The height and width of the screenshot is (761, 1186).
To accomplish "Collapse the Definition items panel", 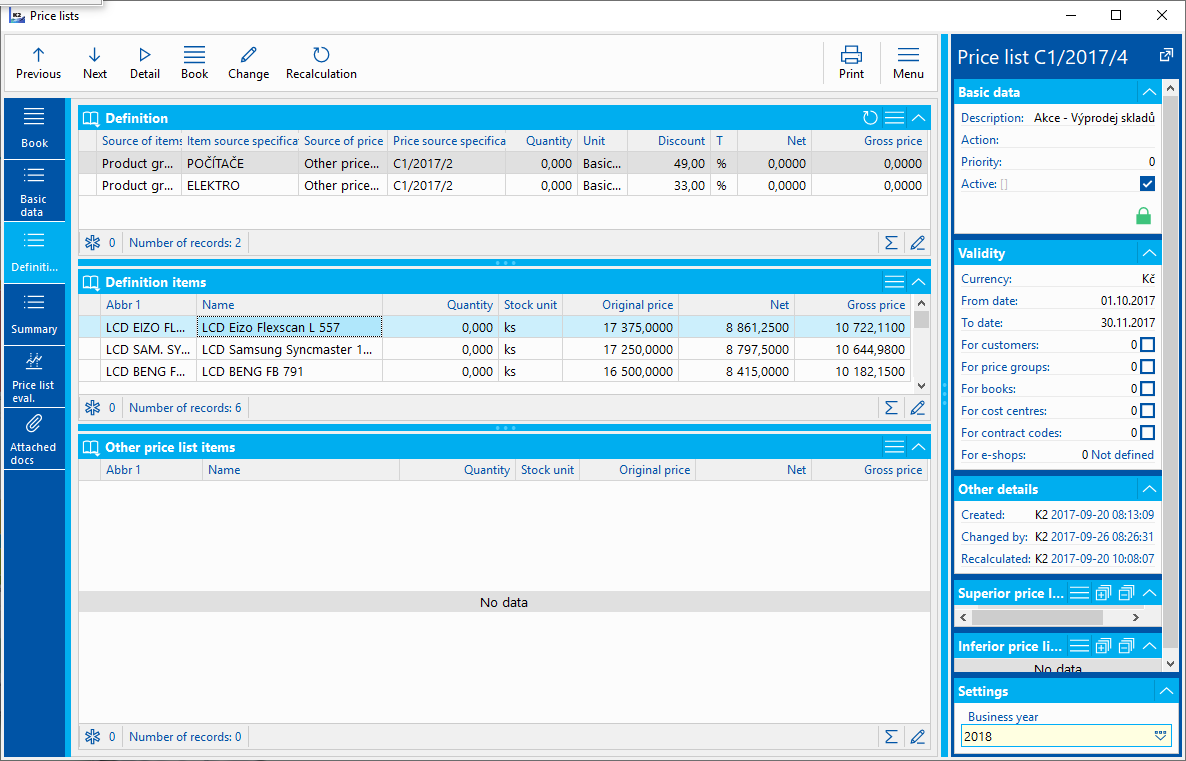I will [x=918, y=282].
